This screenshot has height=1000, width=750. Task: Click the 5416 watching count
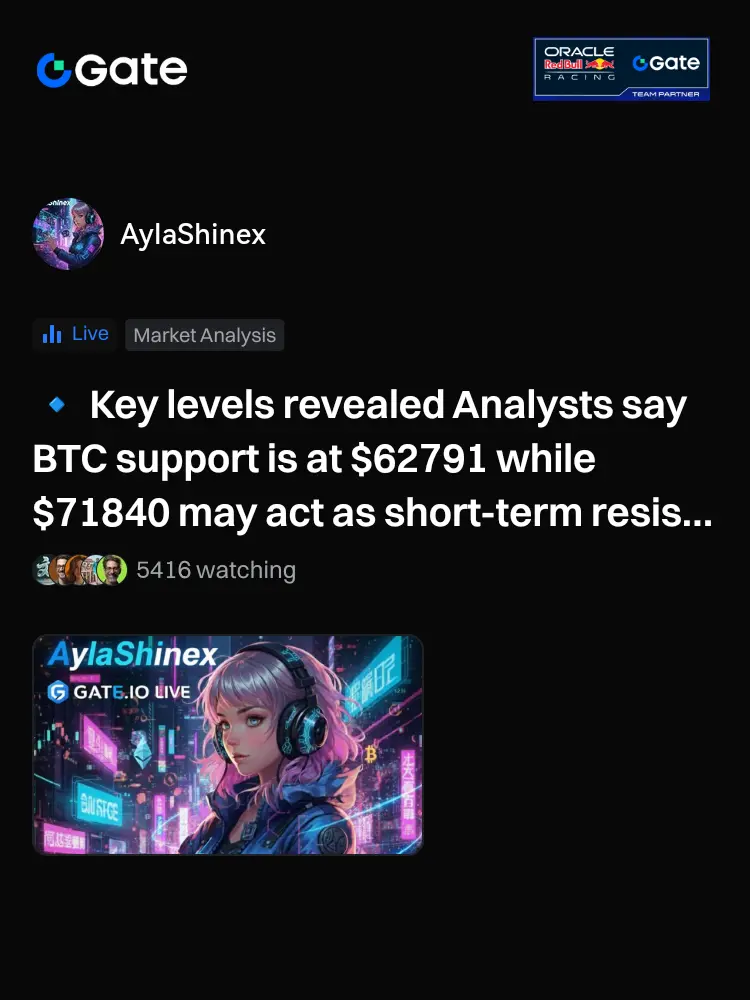point(216,570)
